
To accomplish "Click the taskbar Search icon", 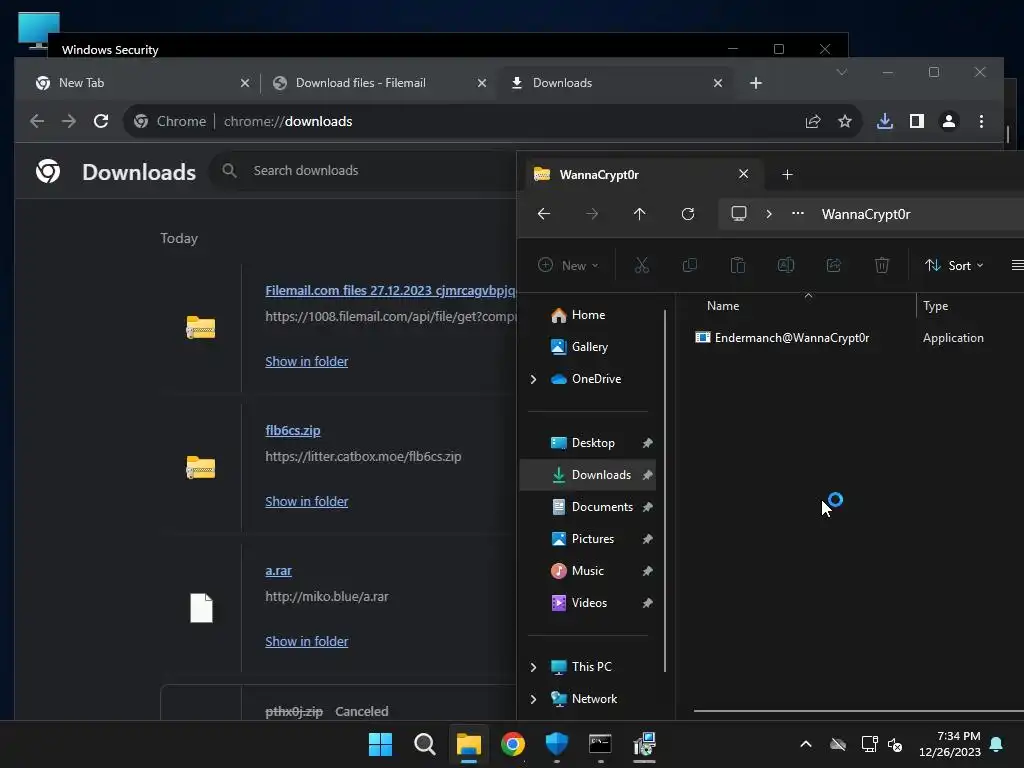I will [424, 744].
